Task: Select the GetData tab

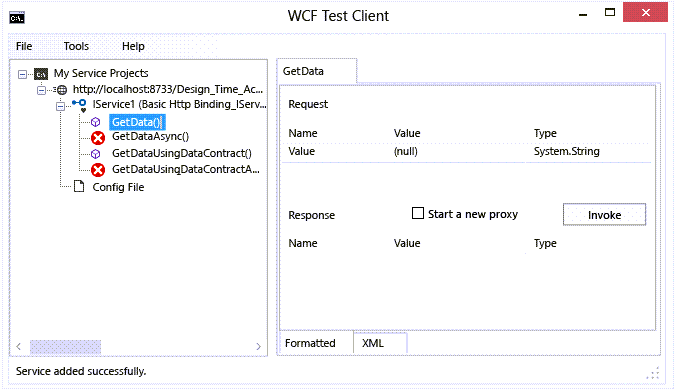Action: click(x=316, y=71)
